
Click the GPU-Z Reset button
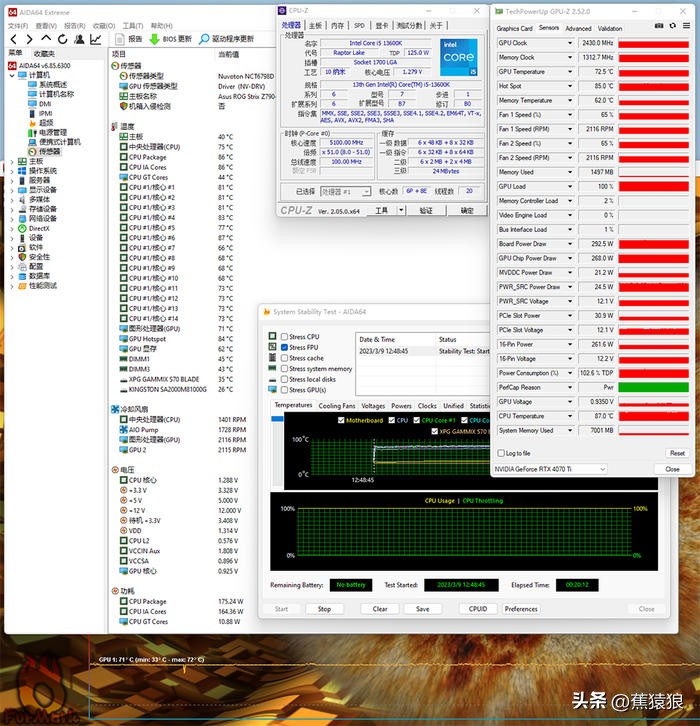click(x=677, y=453)
